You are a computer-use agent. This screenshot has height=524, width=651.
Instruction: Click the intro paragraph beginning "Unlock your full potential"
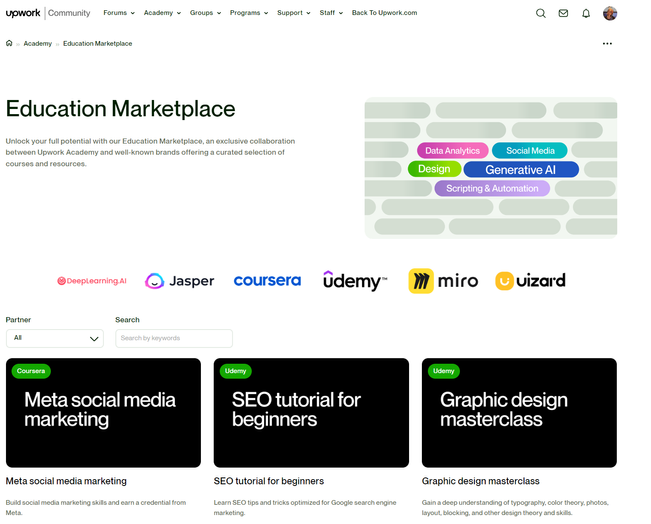(x=150, y=152)
